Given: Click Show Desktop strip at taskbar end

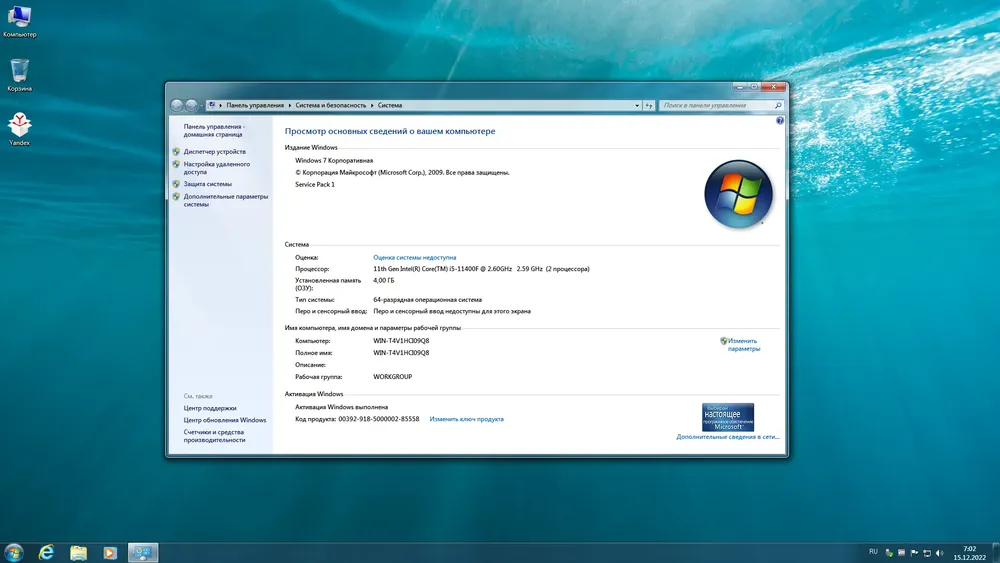Looking at the screenshot, I should (x=996, y=553).
